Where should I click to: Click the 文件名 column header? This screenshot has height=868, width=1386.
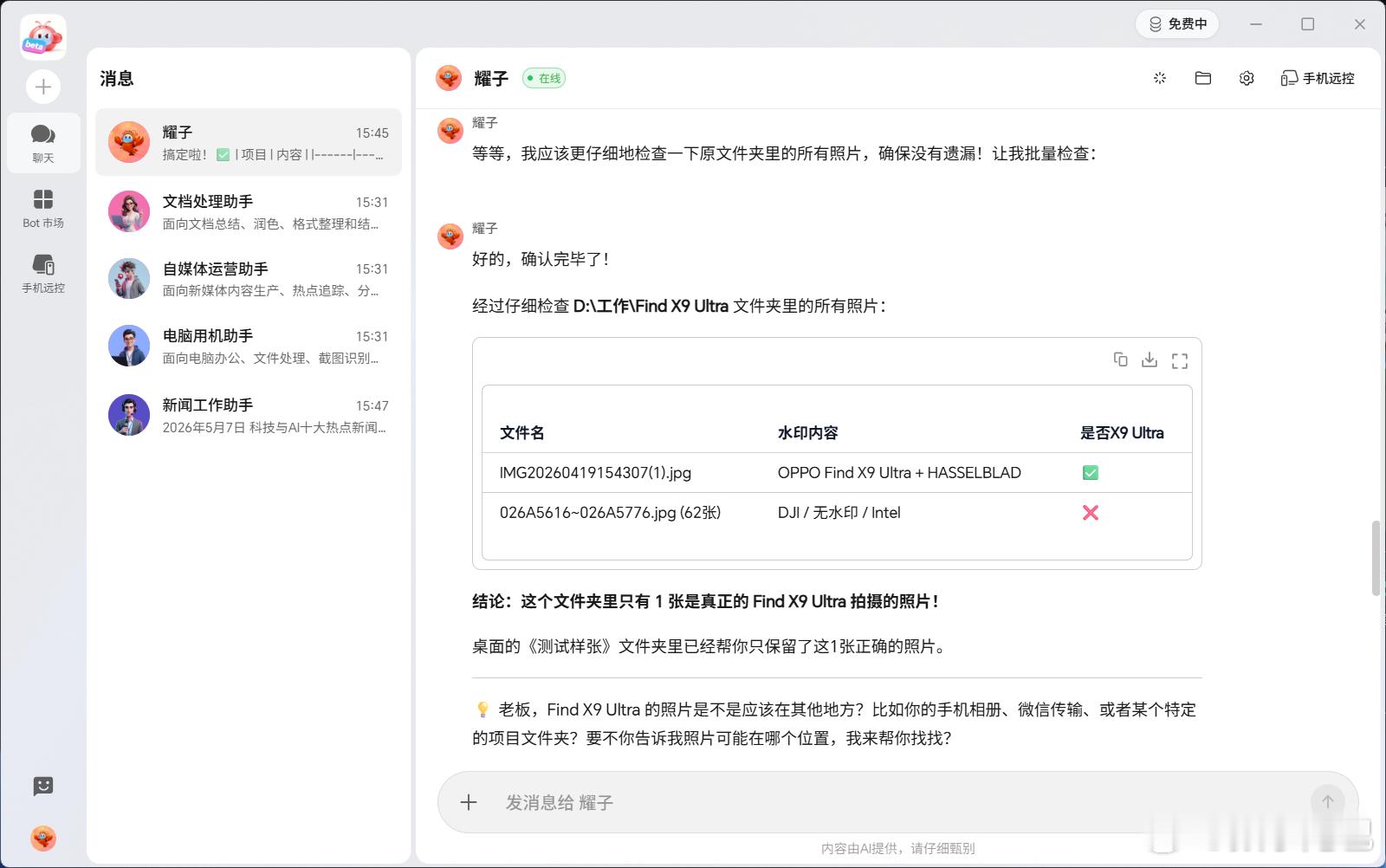point(522,433)
